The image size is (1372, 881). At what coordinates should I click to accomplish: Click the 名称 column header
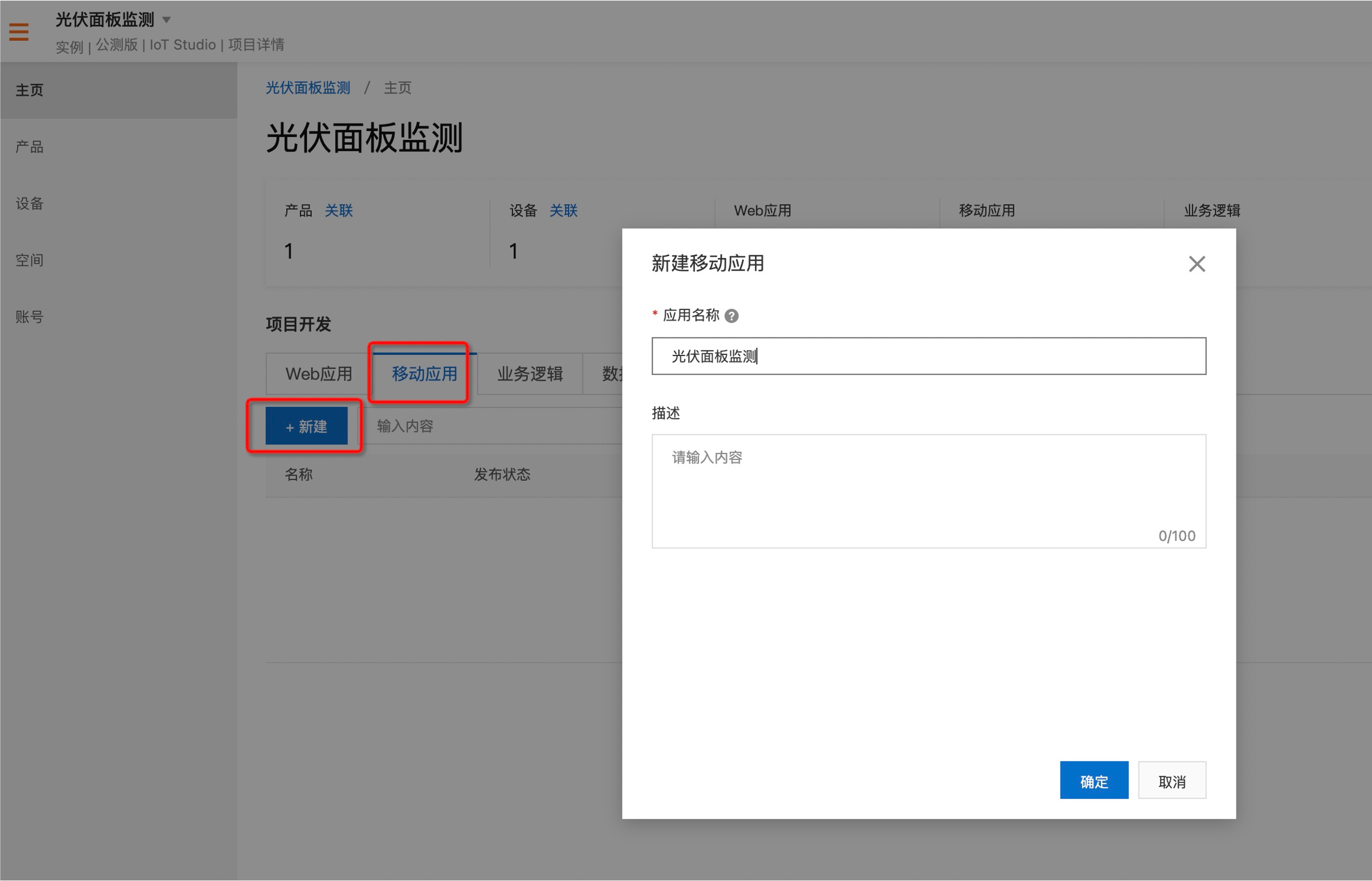pos(299,475)
